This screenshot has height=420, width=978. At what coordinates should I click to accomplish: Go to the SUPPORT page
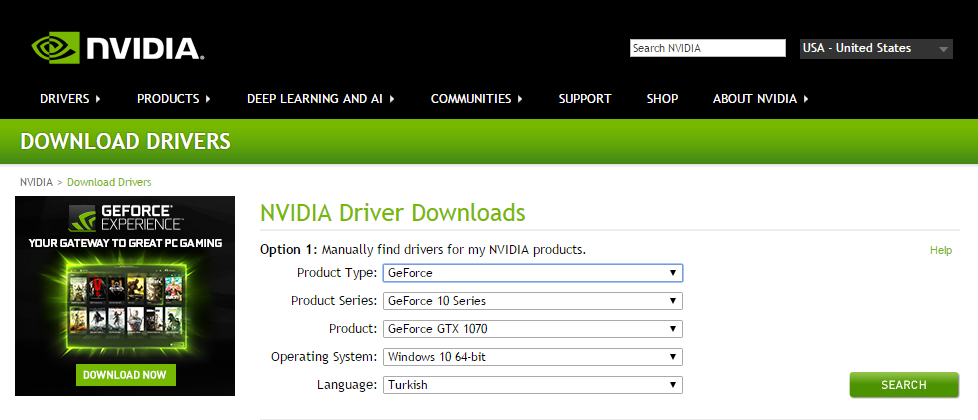click(x=585, y=99)
